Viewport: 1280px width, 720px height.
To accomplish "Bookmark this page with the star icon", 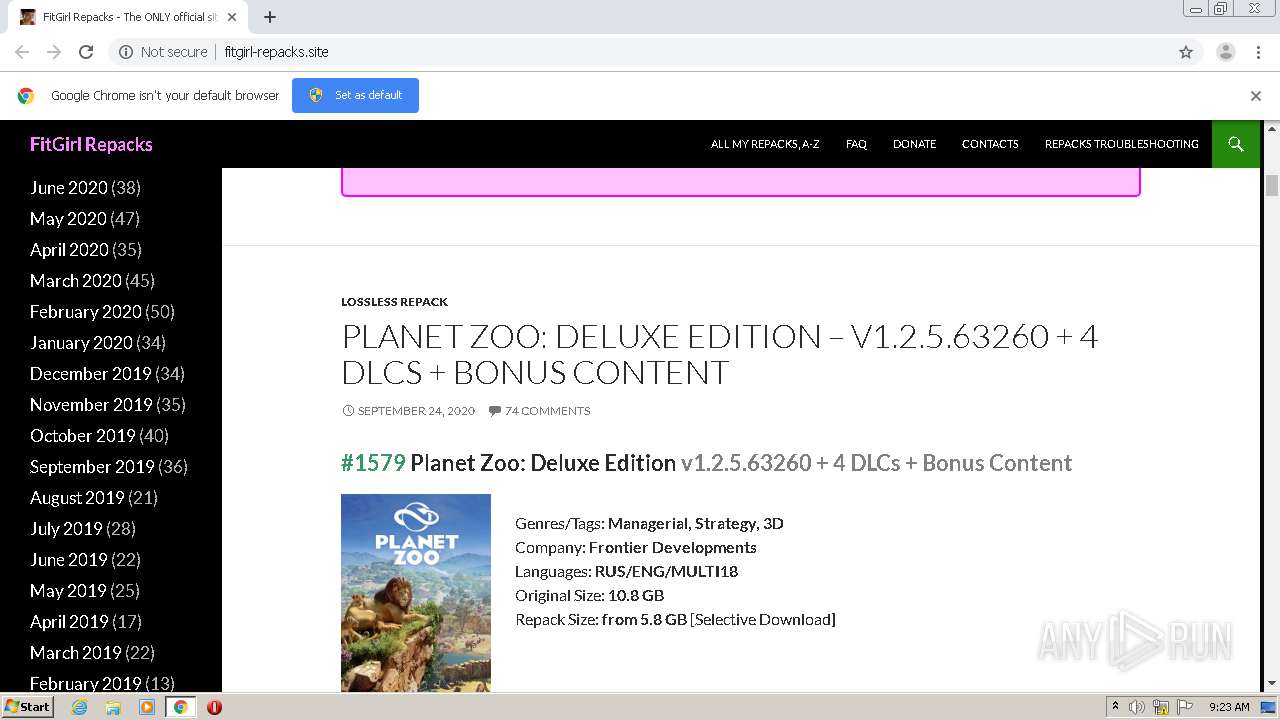I will coord(1186,52).
